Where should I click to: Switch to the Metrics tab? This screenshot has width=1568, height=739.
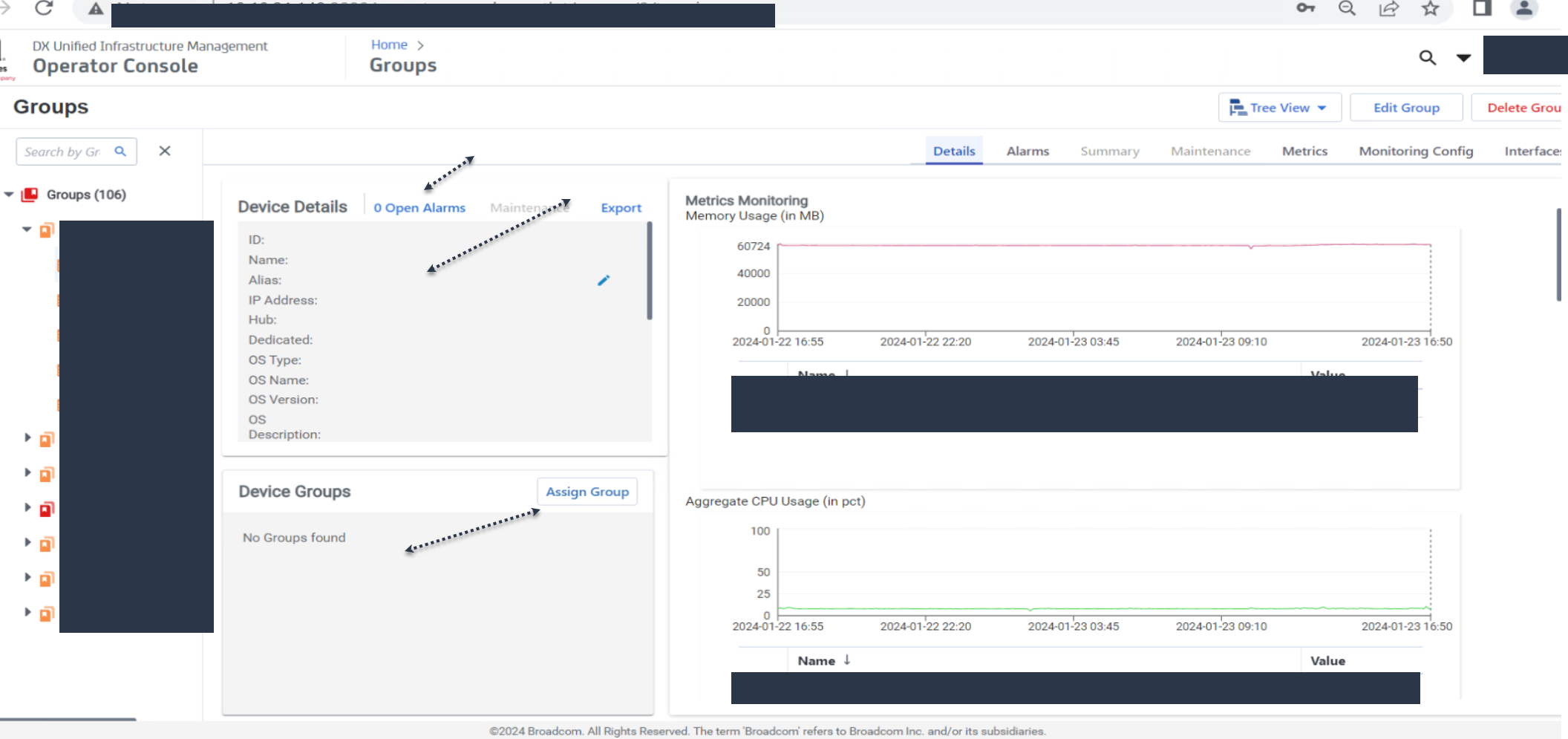[1304, 151]
